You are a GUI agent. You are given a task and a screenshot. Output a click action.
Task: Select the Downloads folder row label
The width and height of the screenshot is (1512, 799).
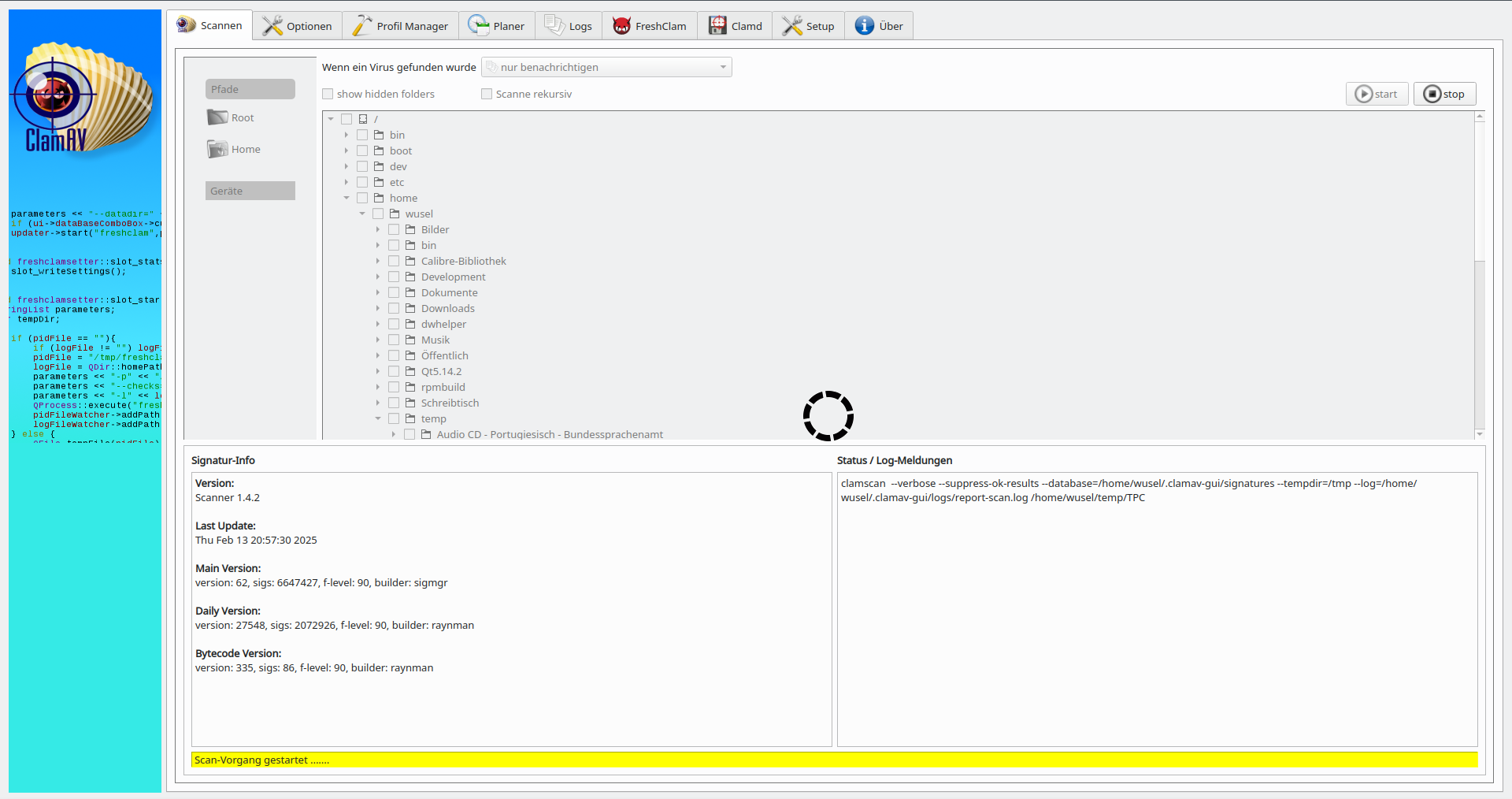[447, 308]
